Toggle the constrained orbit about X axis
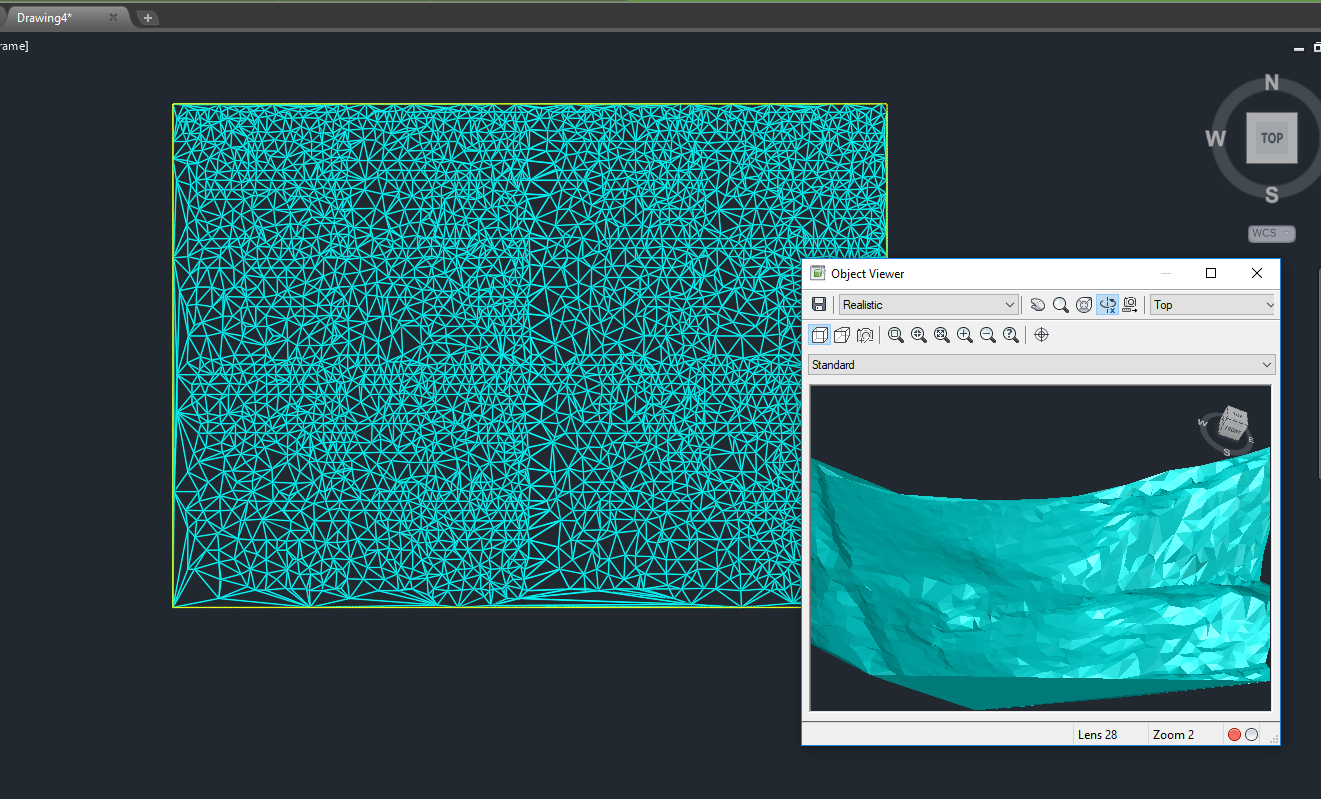This screenshot has height=799, width=1321. (1107, 305)
